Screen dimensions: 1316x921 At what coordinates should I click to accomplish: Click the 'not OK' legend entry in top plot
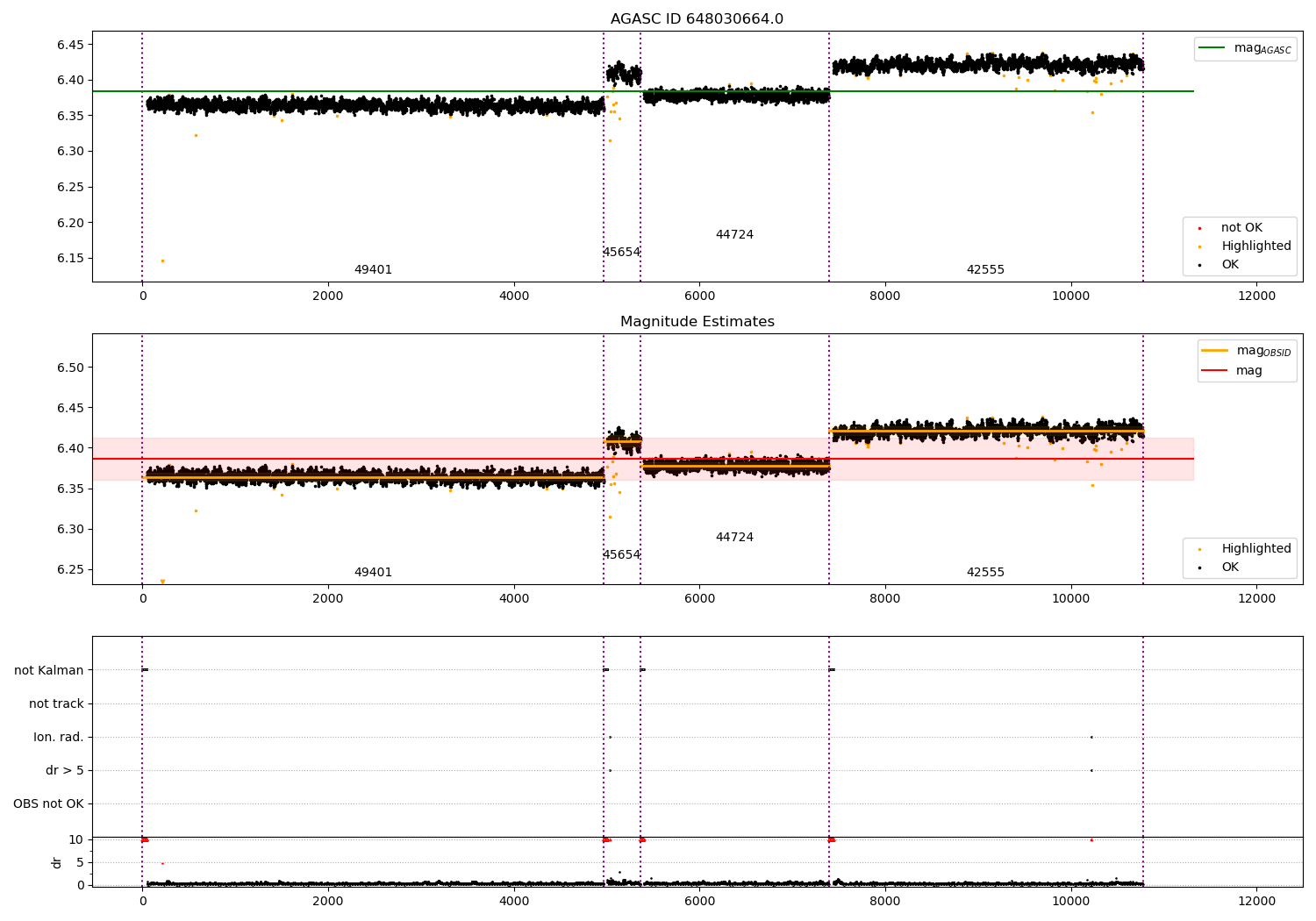1241,228
